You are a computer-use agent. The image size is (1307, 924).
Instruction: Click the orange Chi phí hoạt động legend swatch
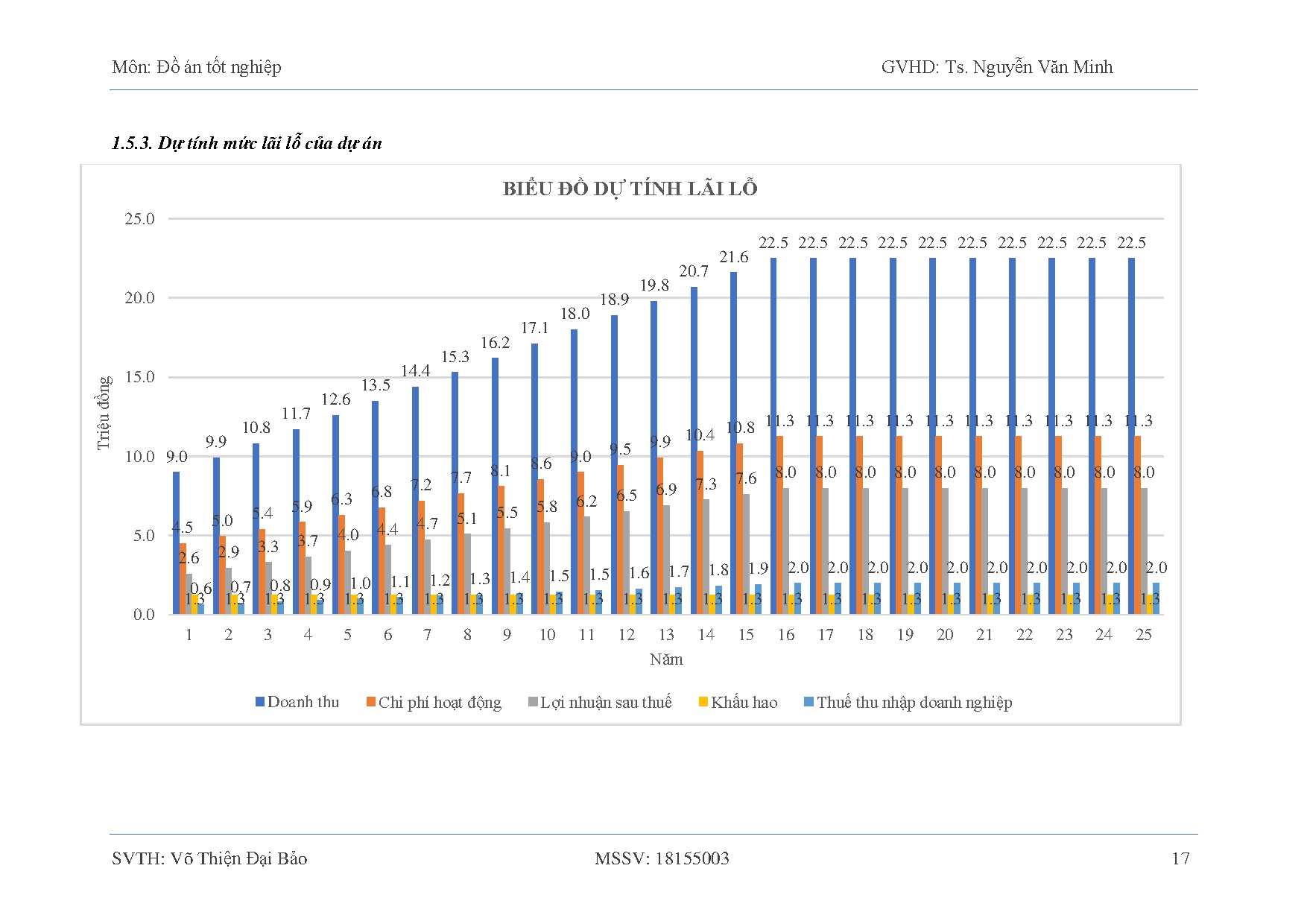(370, 702)
